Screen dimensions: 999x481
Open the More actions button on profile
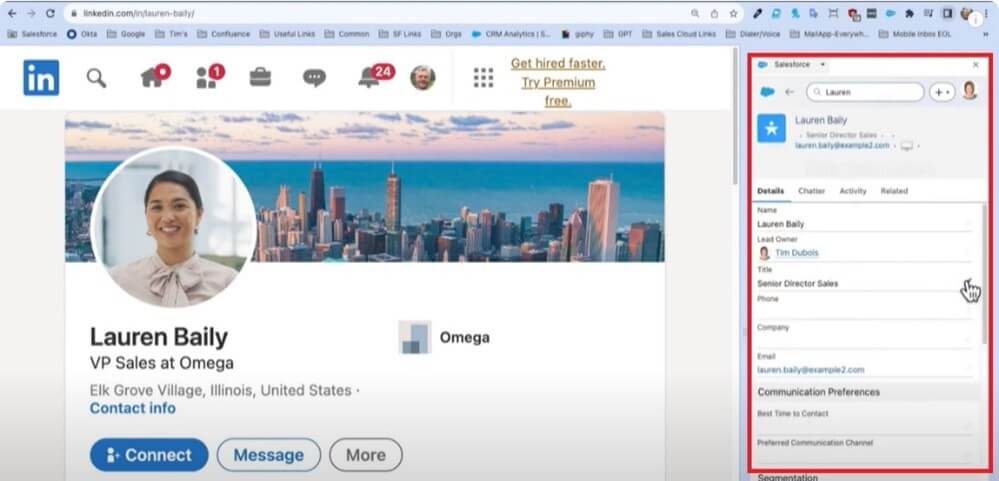click(x=366, y=455)
